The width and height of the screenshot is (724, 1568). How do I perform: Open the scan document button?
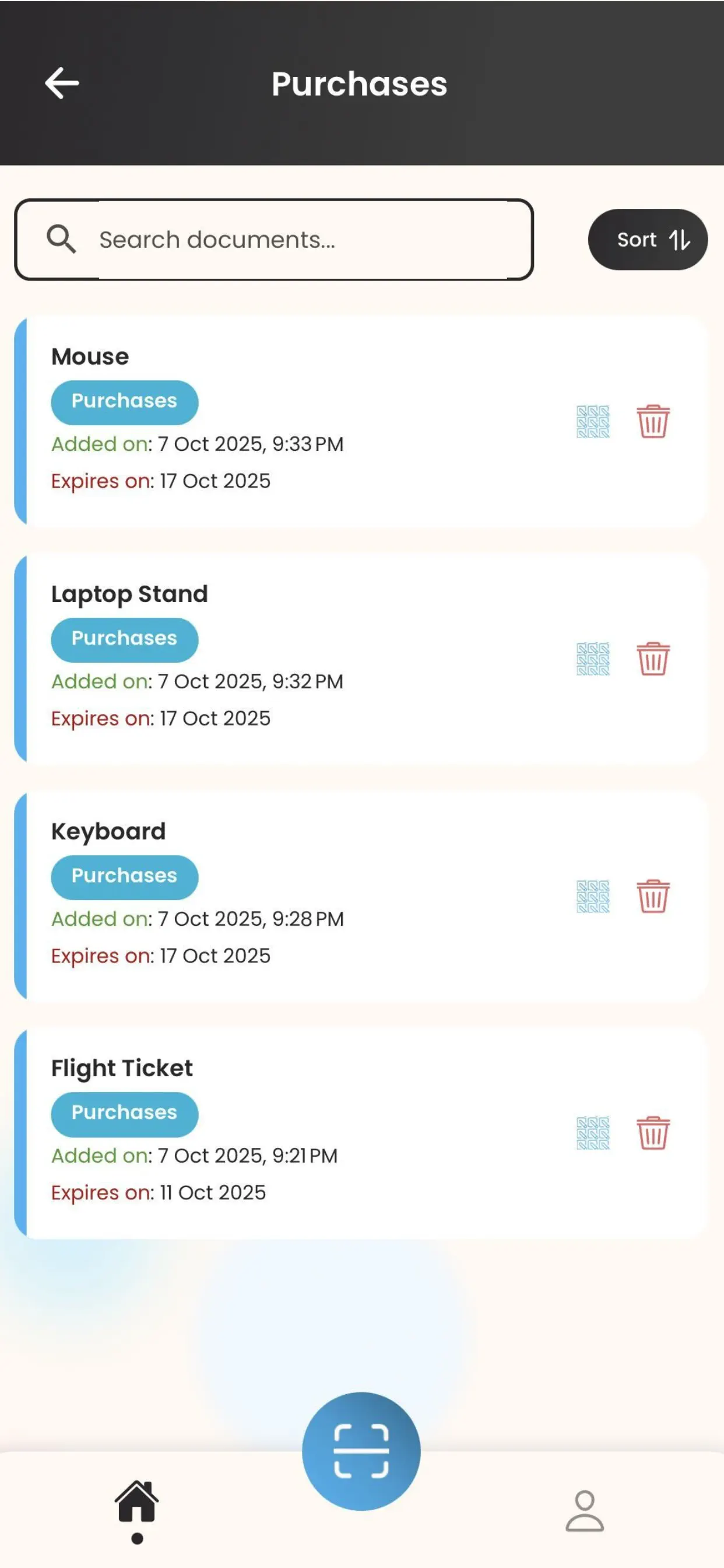point(361,1451)
